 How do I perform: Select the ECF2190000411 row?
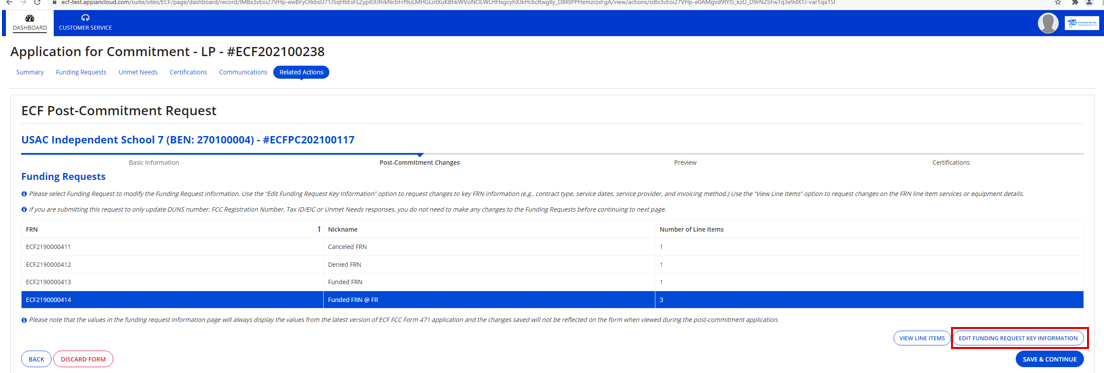(553, 247)
